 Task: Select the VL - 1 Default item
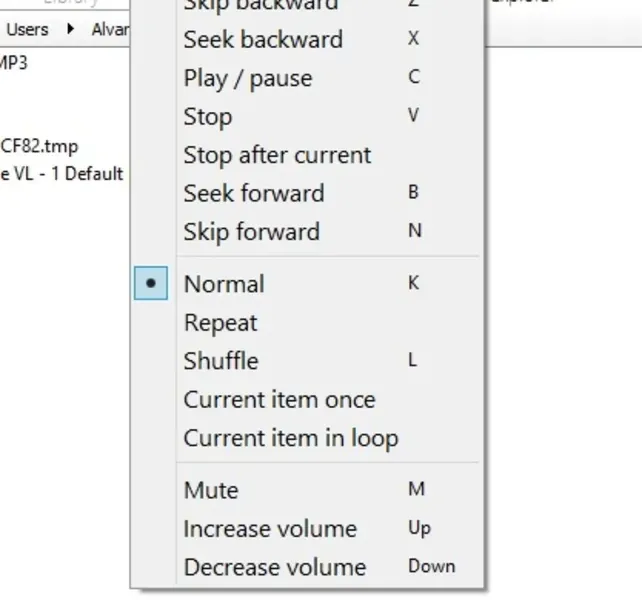(62, 173)
